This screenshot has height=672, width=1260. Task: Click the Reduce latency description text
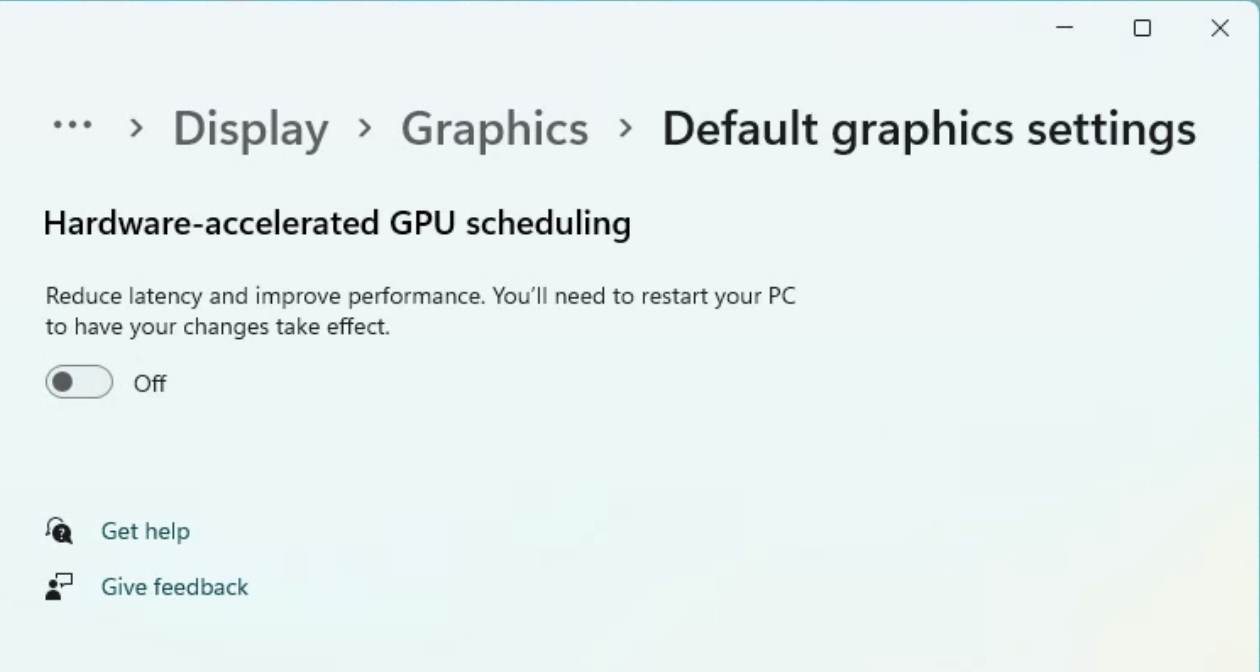[x=420, y=311]
